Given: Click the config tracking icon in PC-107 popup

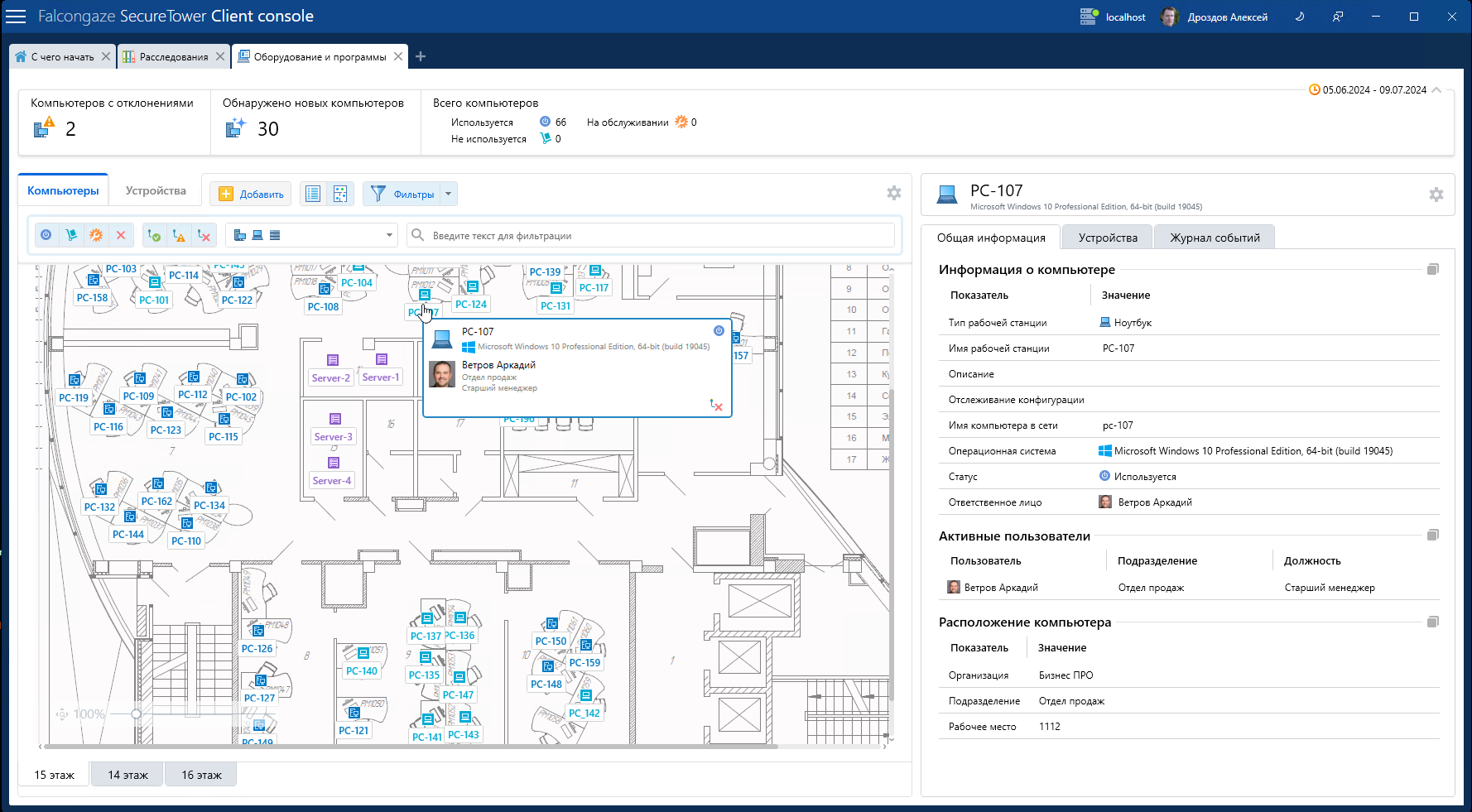Looking at the screenshot, I should [x=716, y=406].
